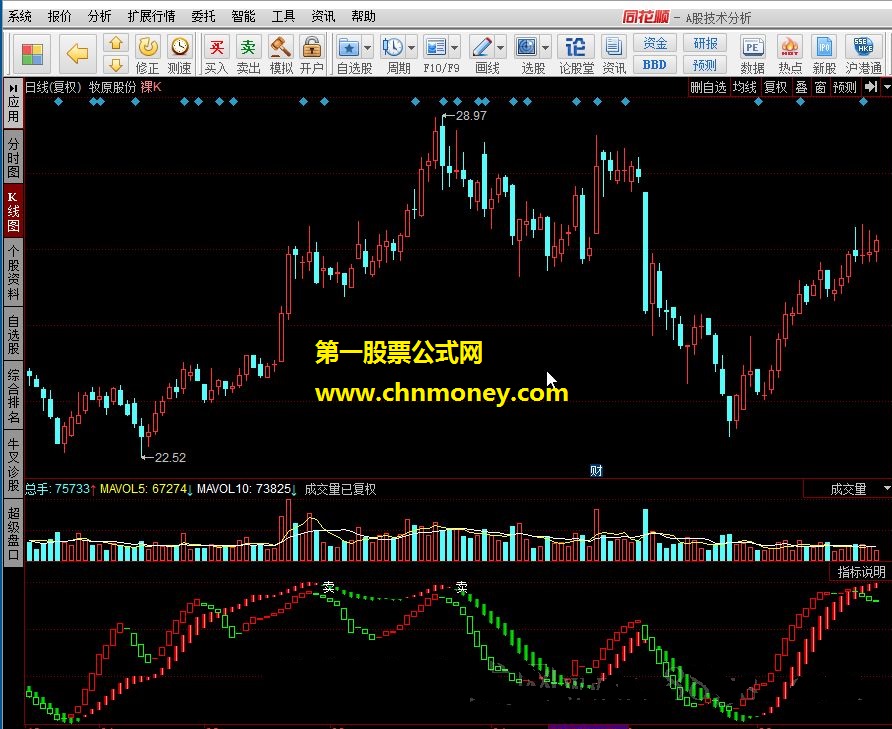
Task: Select the K线图 sidebar tab
Action: (x=14, y=212)
